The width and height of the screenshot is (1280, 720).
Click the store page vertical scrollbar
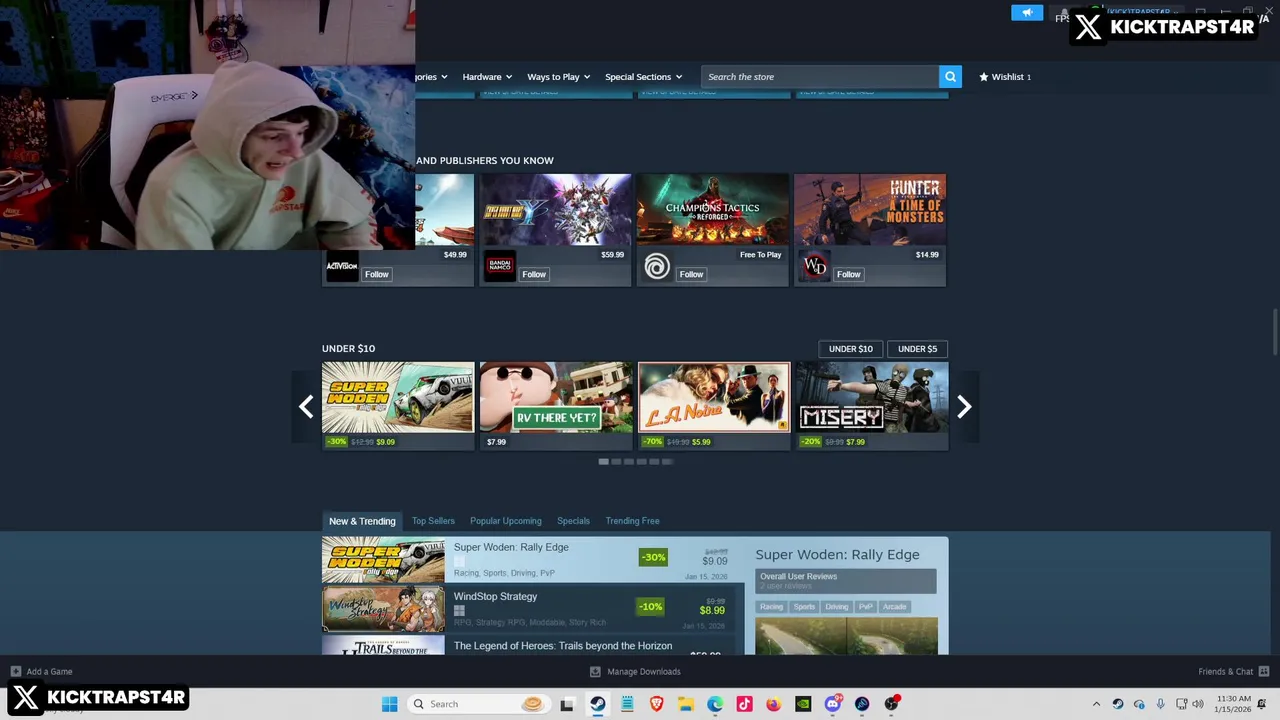(x=1274, y=332)
